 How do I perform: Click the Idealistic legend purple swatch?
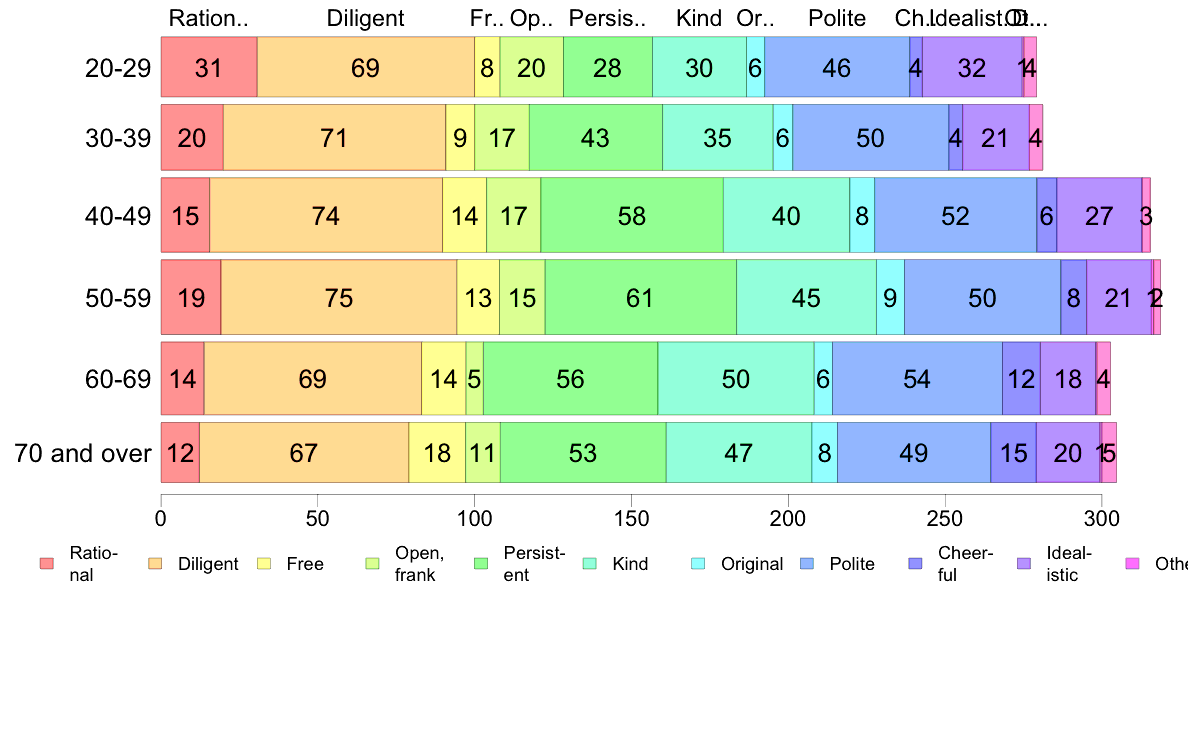[1024, 563]
